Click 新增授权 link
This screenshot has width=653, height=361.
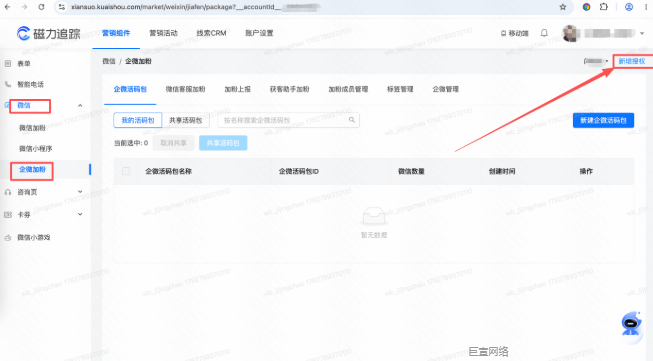[631, 61]
